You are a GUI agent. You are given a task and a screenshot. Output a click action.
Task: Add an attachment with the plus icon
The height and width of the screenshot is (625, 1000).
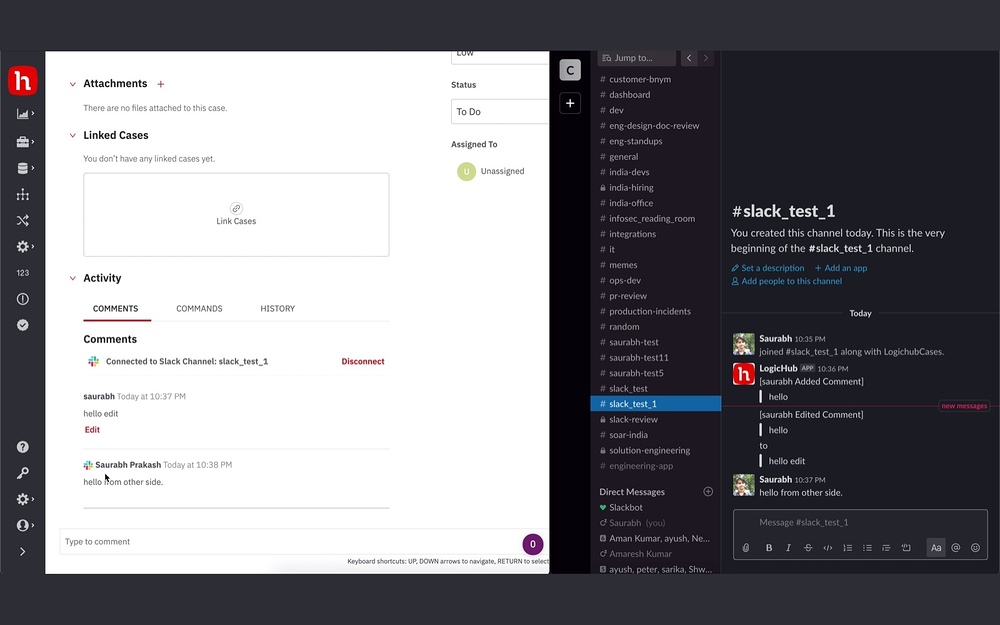click(161, 84)
